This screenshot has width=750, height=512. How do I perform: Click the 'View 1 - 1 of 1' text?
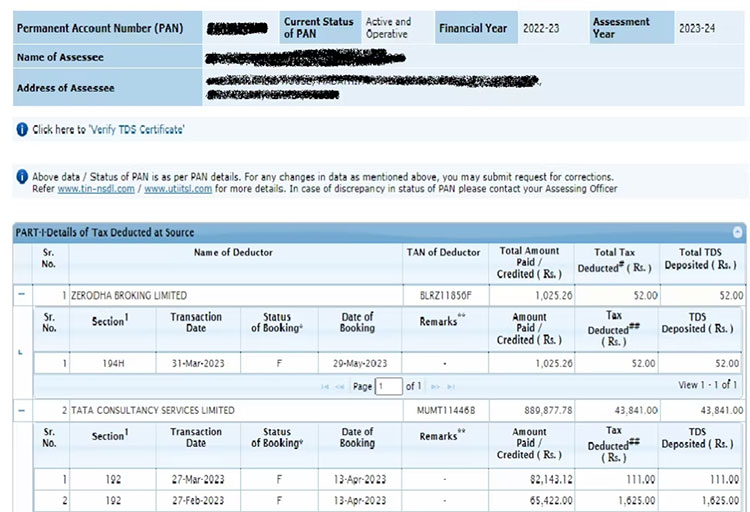point(707,385)
